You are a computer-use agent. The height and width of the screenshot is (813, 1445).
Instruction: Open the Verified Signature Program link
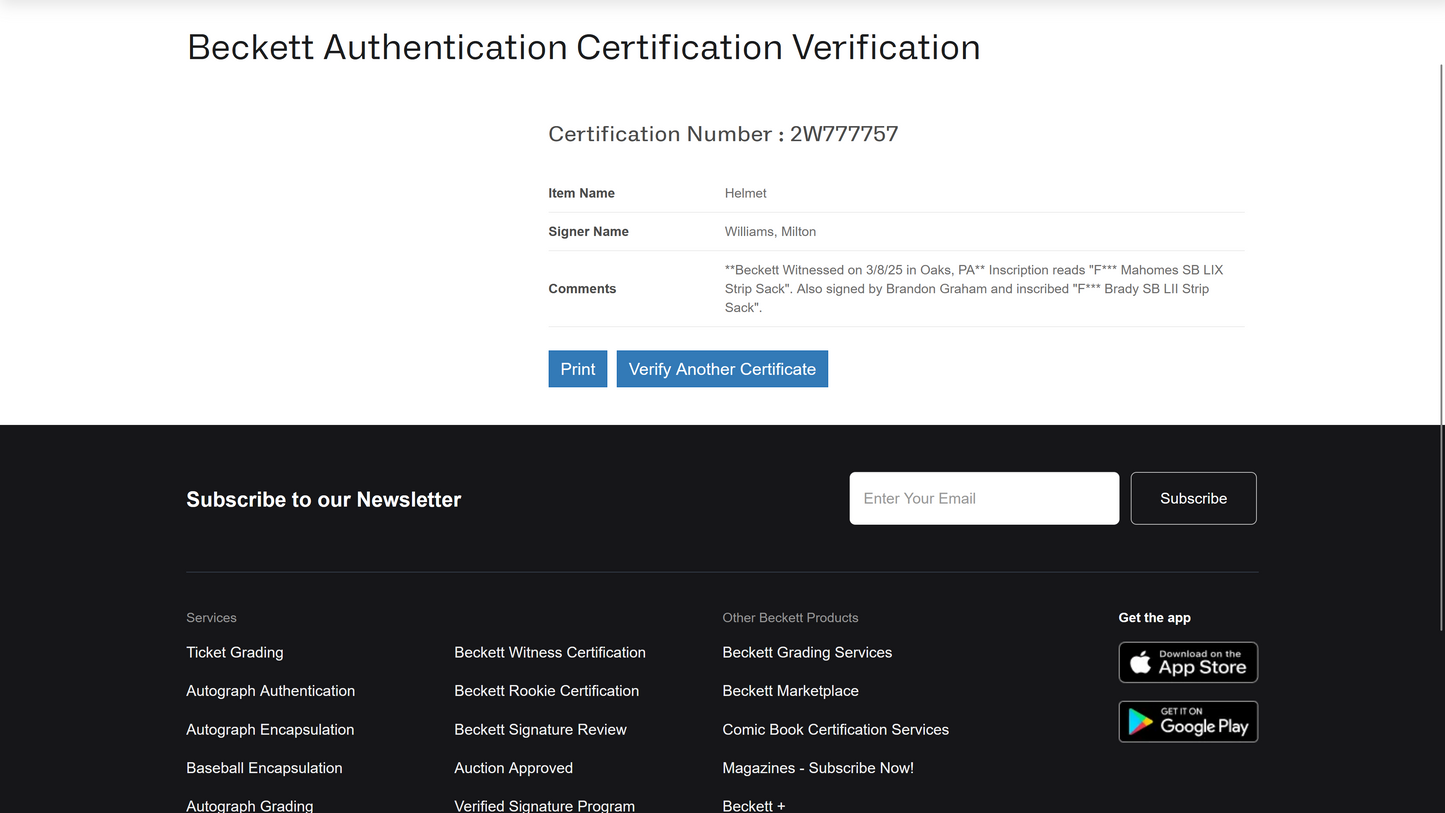[544, 805]
